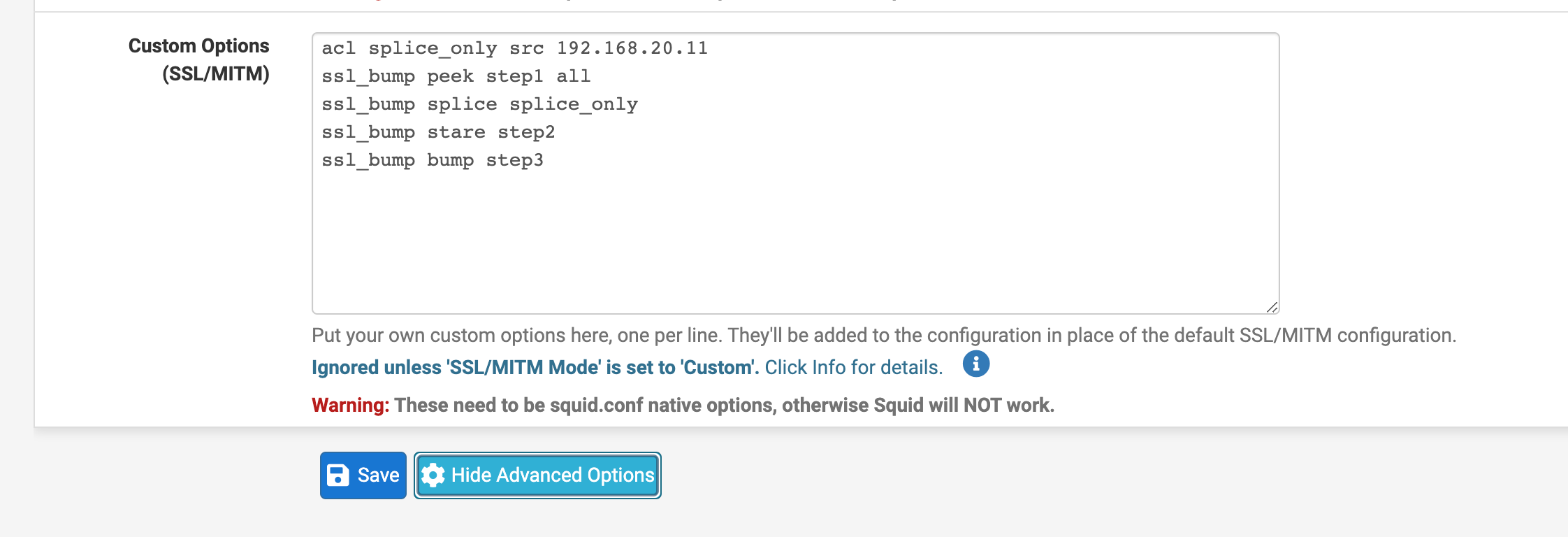The width and height of the screenshot is (1568, 537).
Task: Click the 'squid.conf native options' warning sentence
Action: click(724, 405)
